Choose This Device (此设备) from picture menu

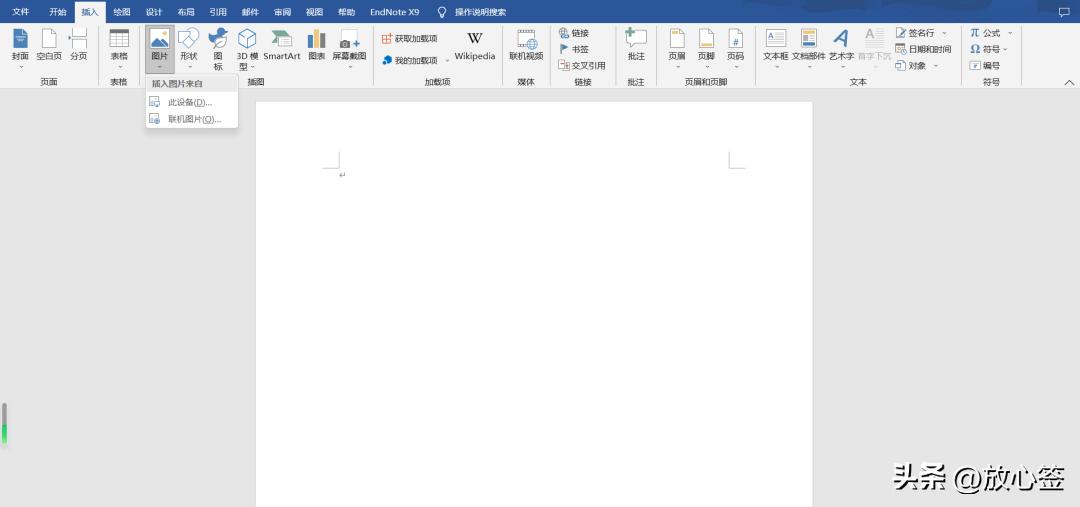pyautogui.click(x=192, y=102)
